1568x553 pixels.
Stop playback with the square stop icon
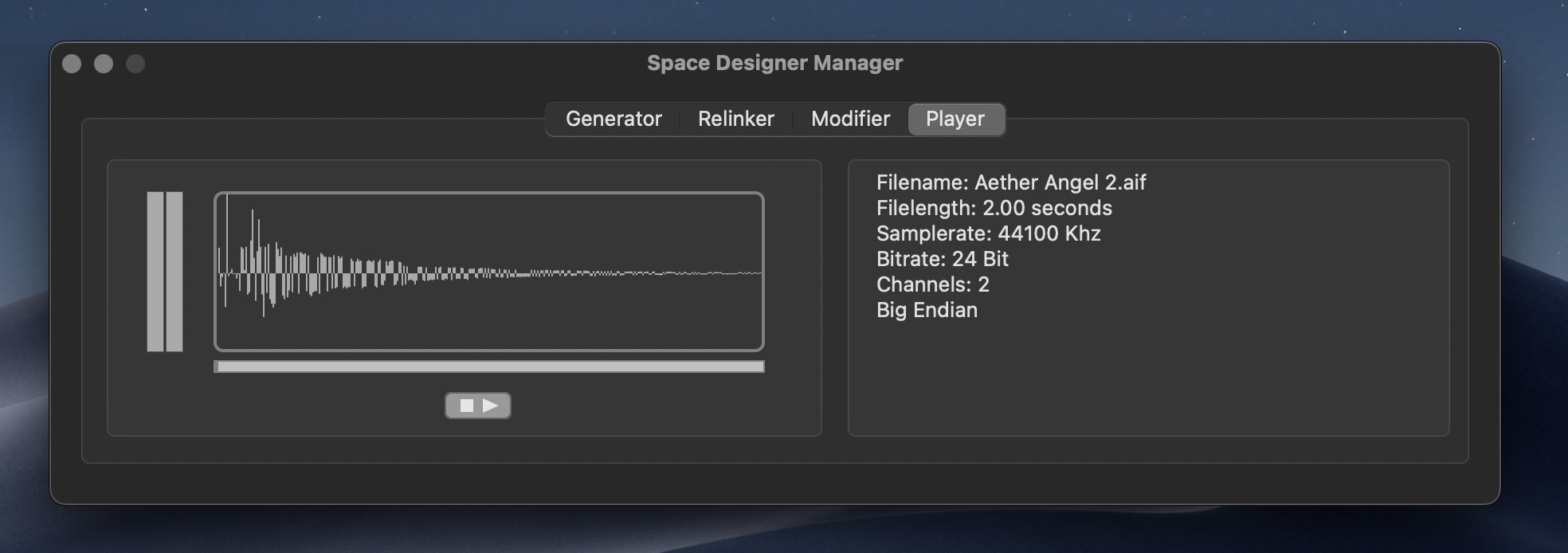point(467,406)
